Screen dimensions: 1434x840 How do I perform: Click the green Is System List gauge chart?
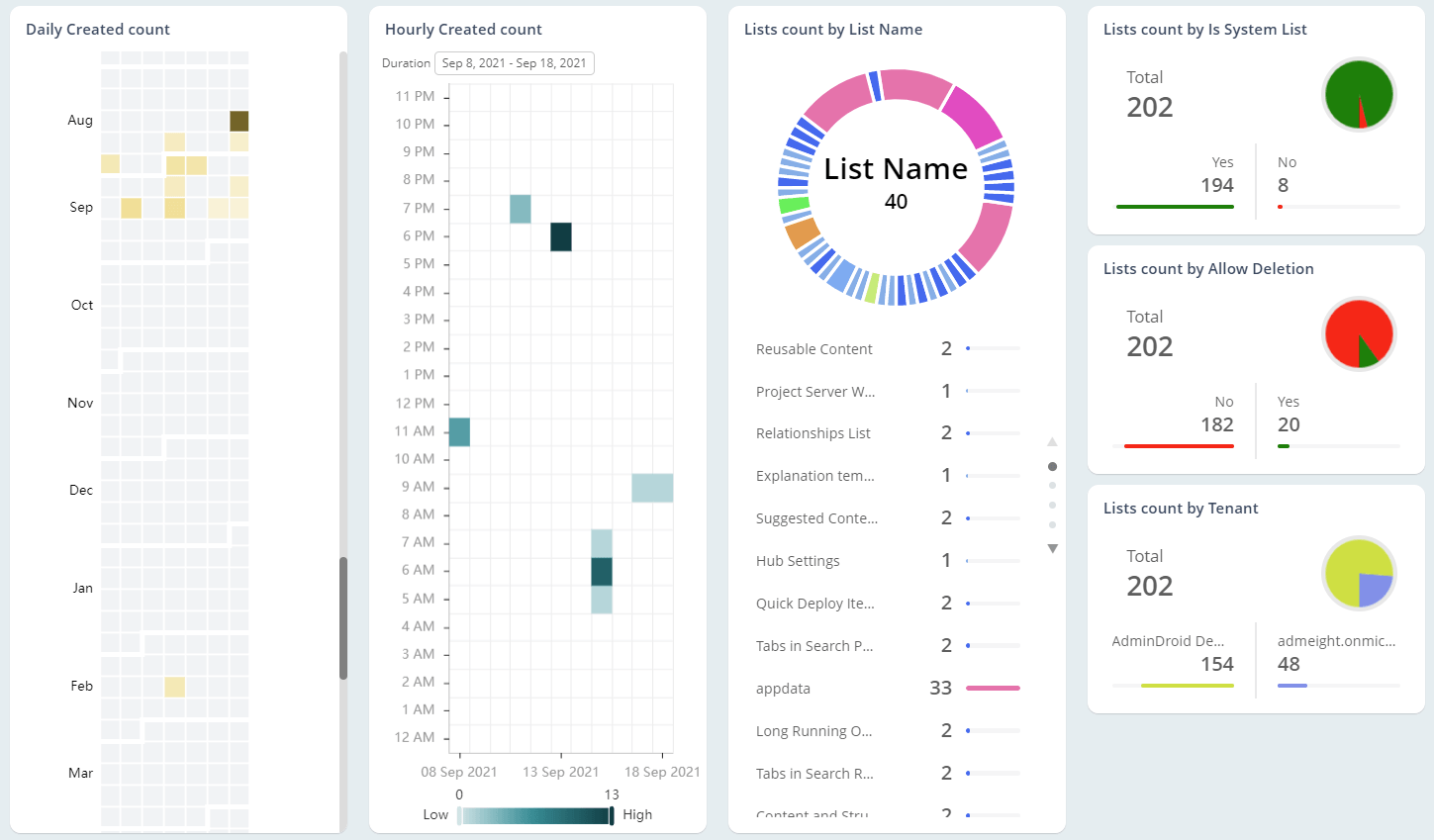click(x=1359, y=93)
